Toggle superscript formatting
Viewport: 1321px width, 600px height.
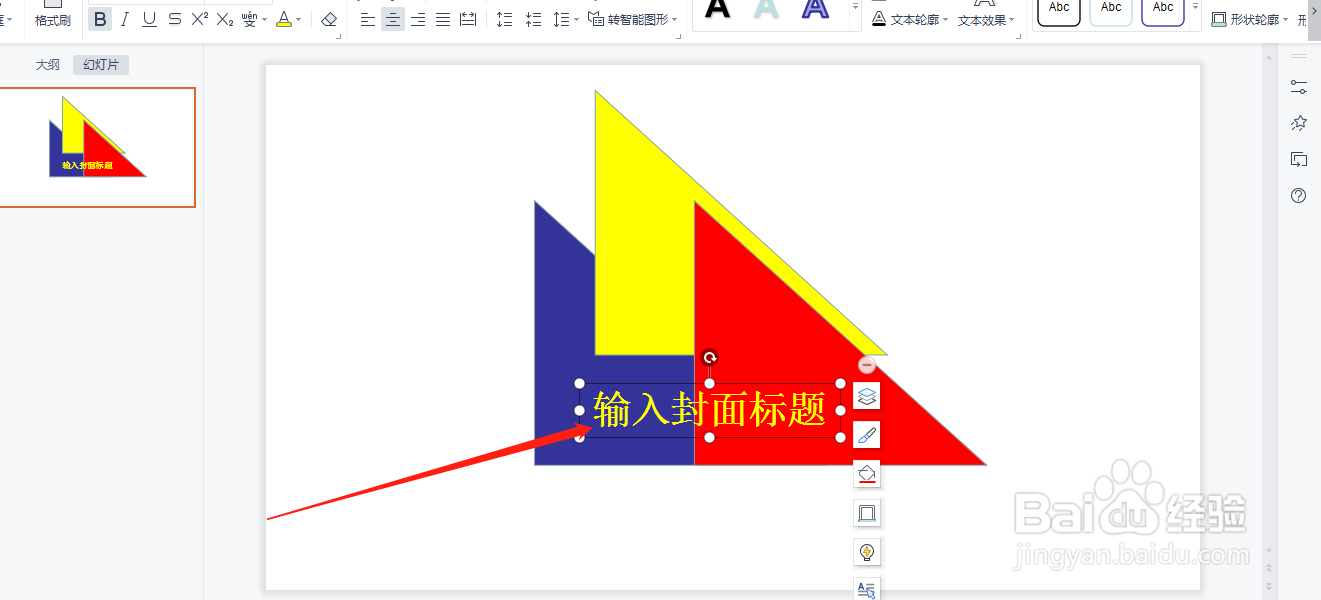pyautogui.click(x=200, y=19)
